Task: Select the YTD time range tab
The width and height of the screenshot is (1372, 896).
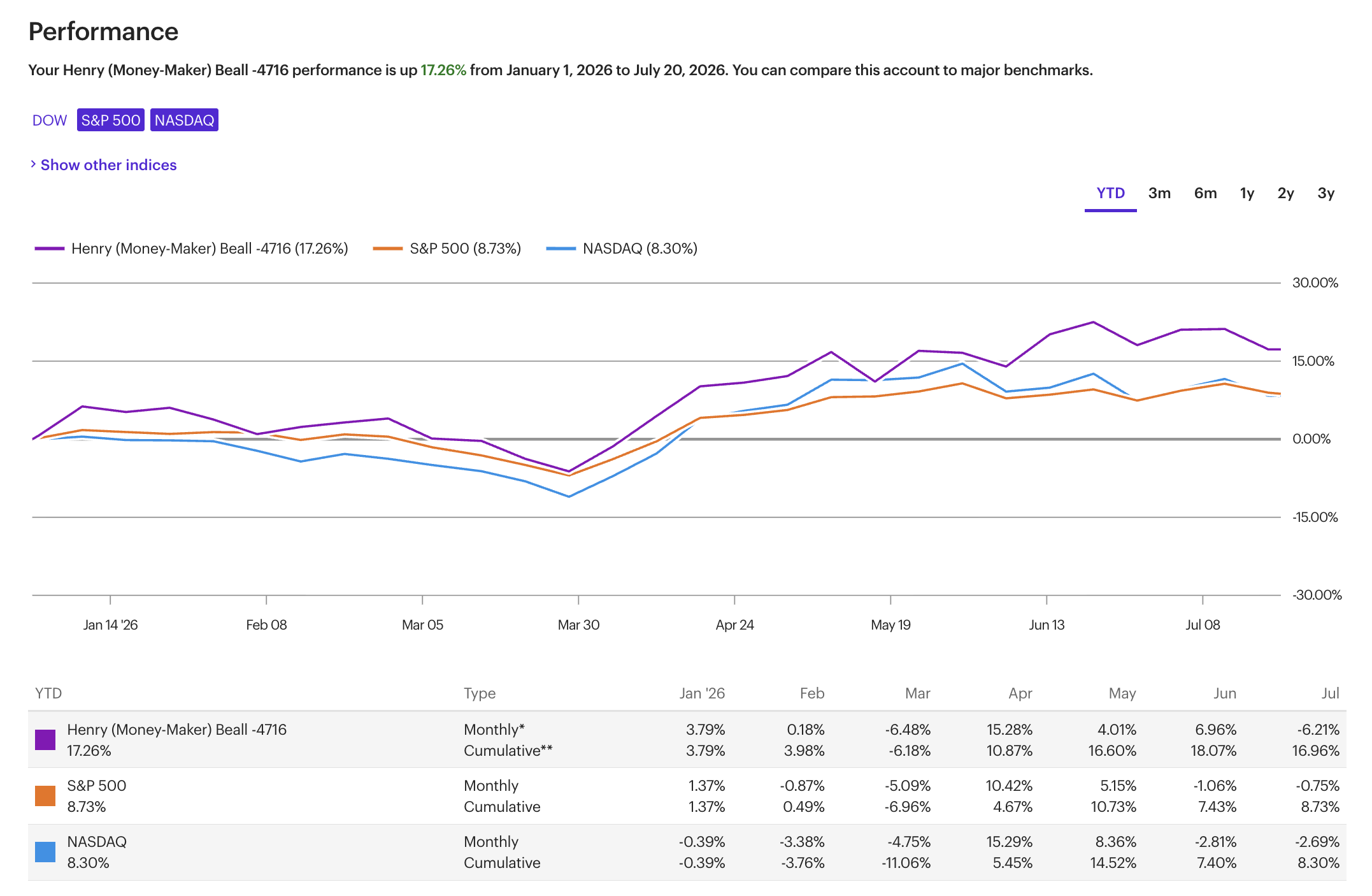Action: pos(1110,193)
